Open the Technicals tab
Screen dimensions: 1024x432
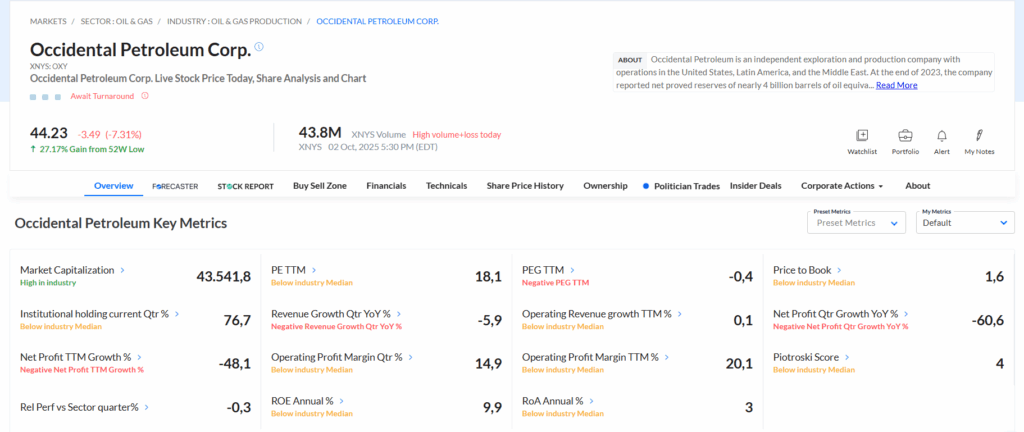point(446,186)
